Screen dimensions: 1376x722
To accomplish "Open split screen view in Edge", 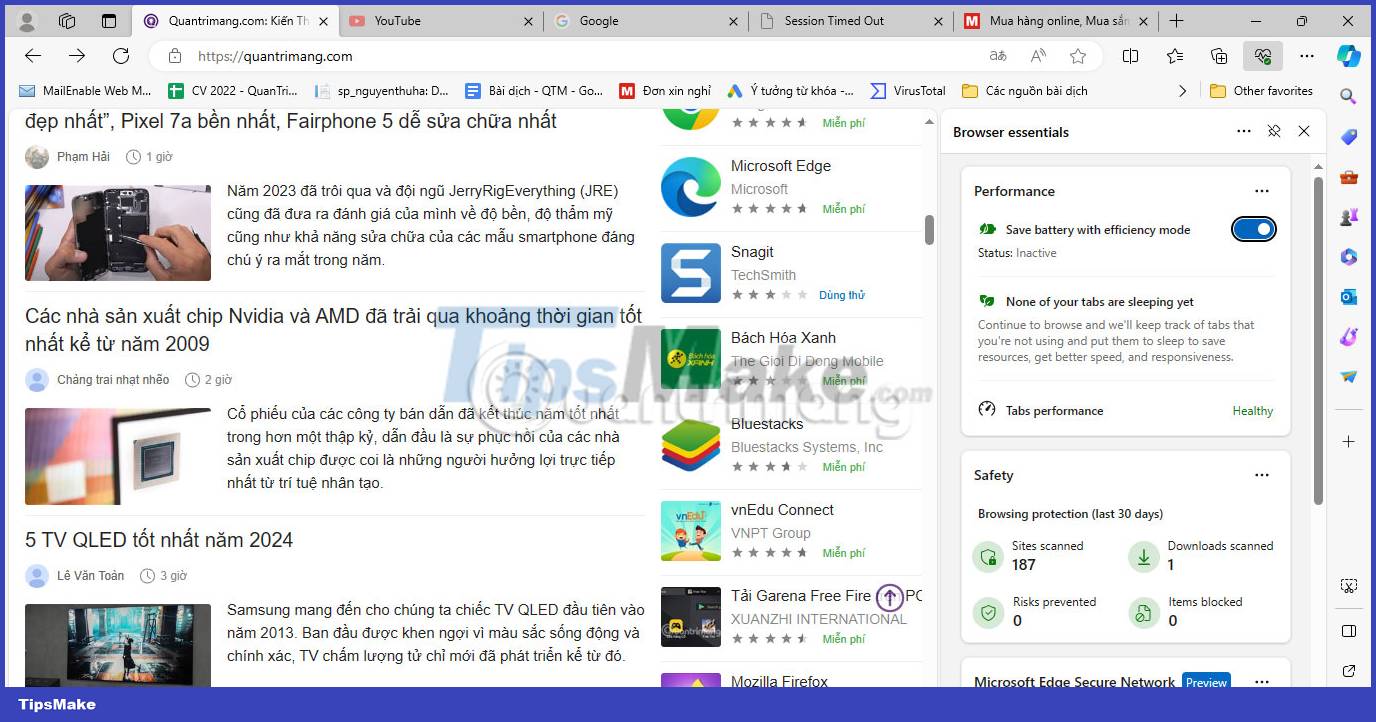I will 1131,56.
